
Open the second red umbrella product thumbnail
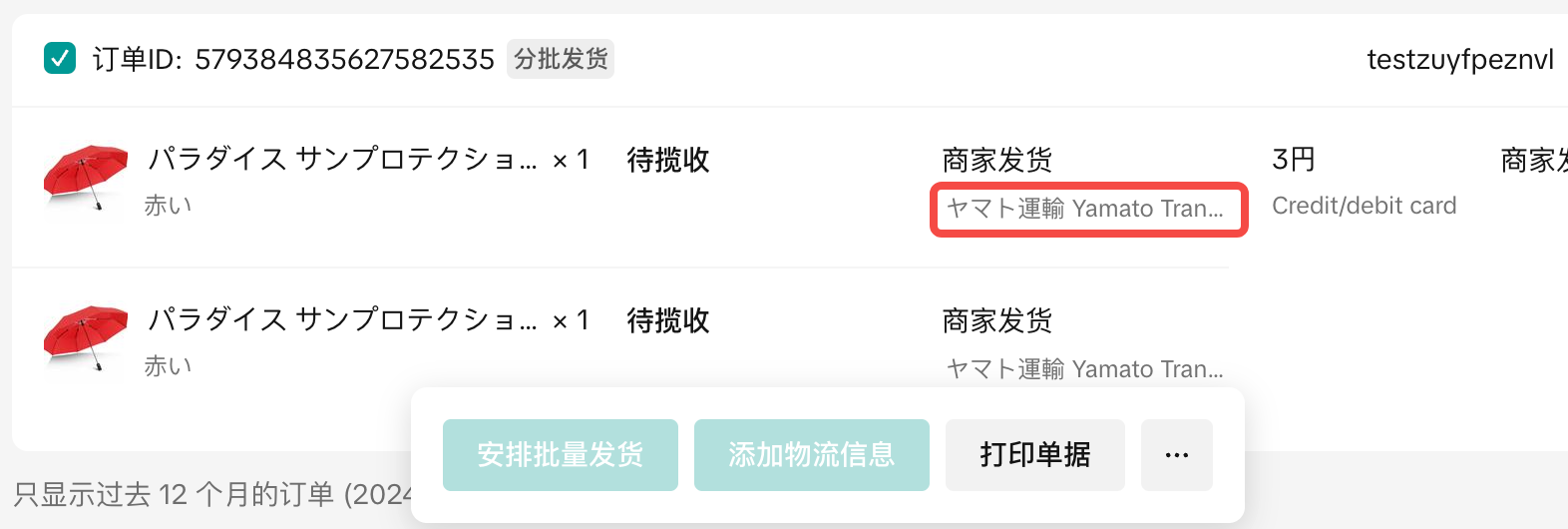pyautogui.click(x=86, y=337)
